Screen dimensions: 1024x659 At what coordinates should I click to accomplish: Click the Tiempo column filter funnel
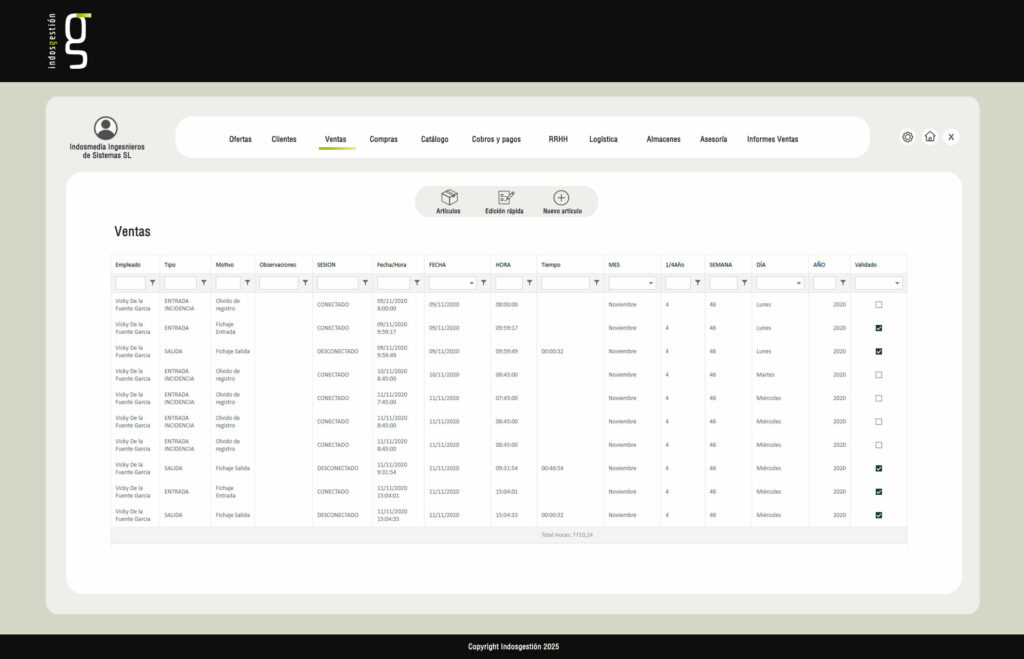point(596,283)
